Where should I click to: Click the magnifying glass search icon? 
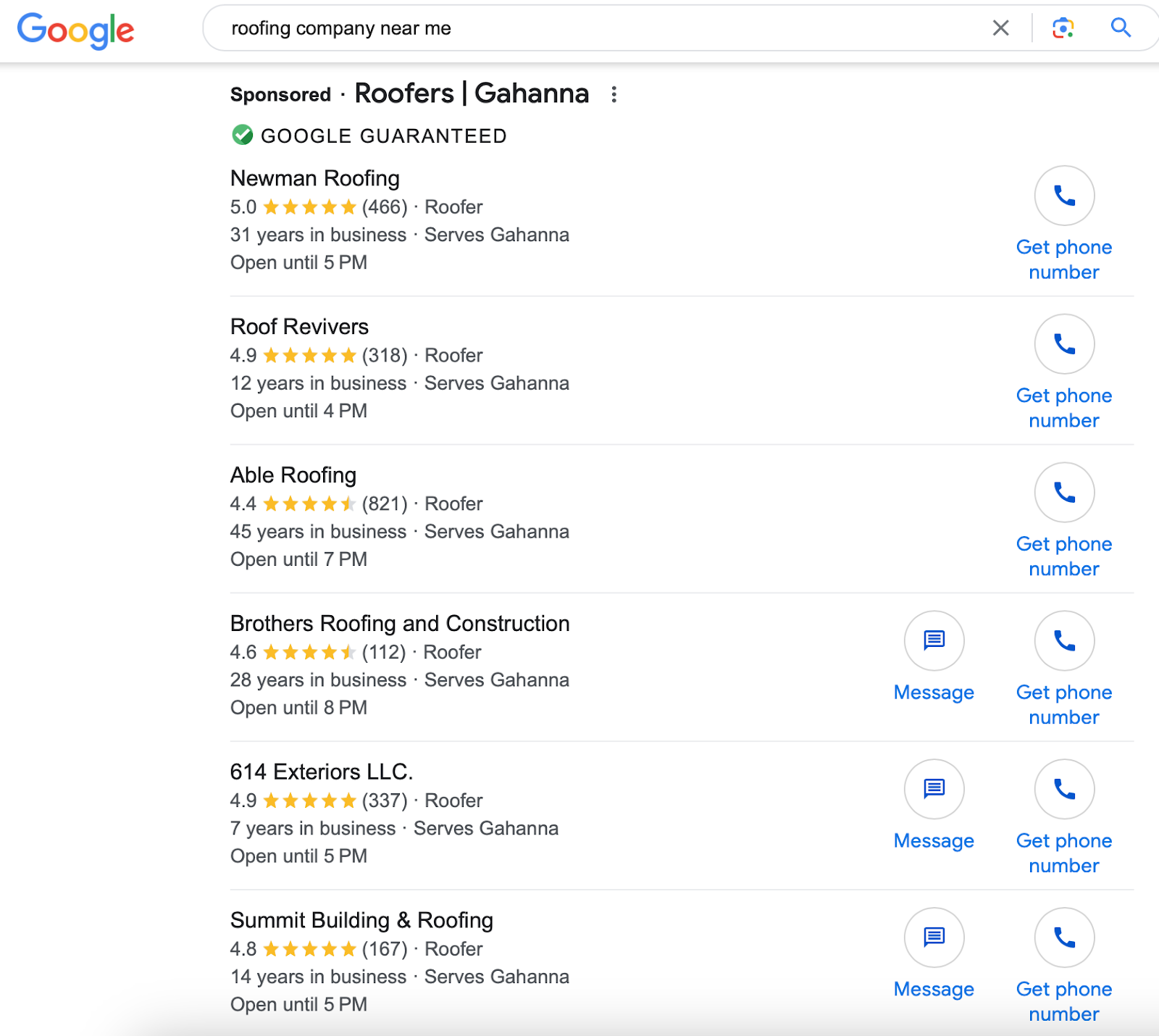click(x=1121, y=28)
